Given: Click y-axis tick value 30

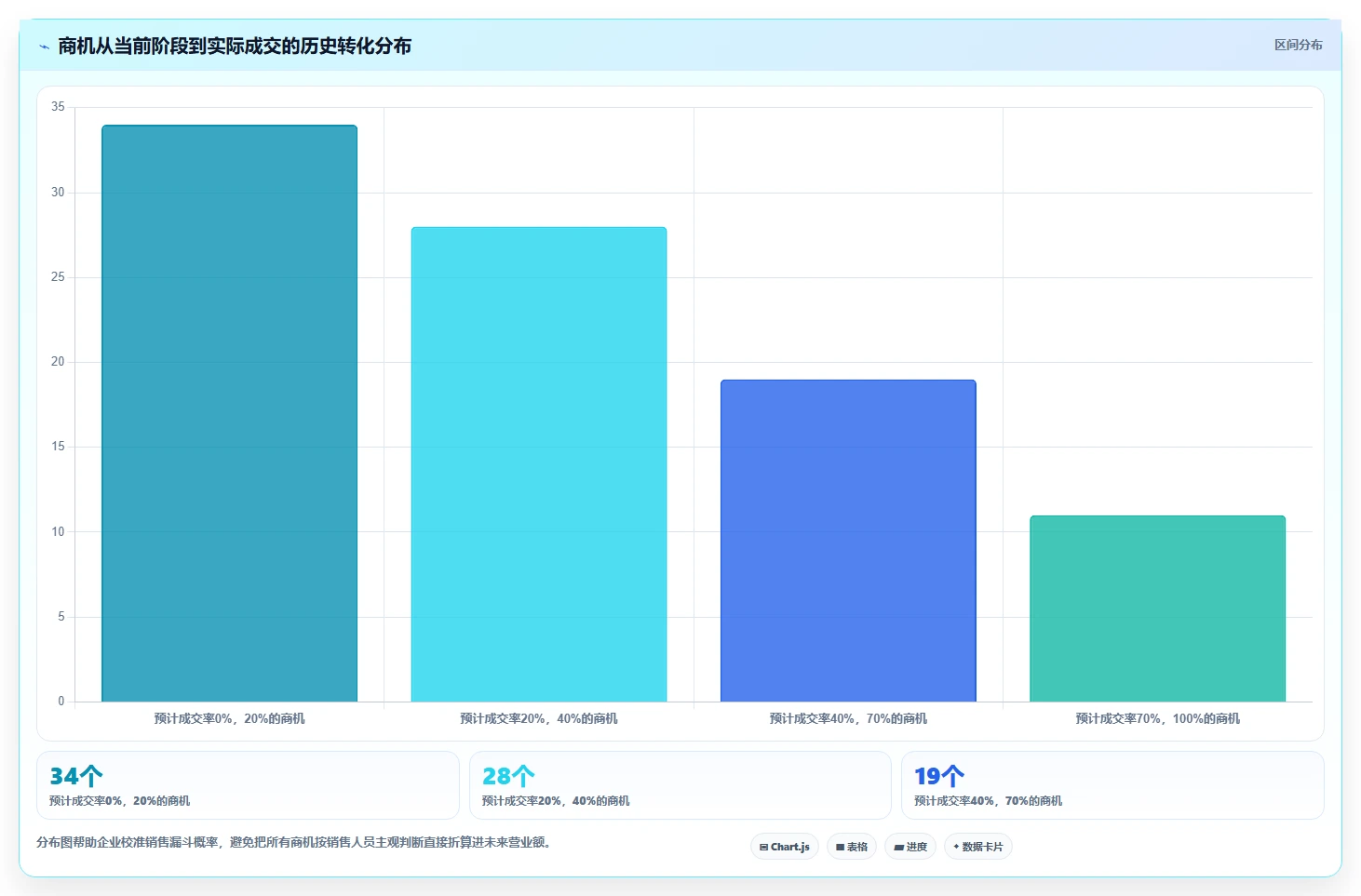Looking at the screenshot, I should [x=58, y=193].
